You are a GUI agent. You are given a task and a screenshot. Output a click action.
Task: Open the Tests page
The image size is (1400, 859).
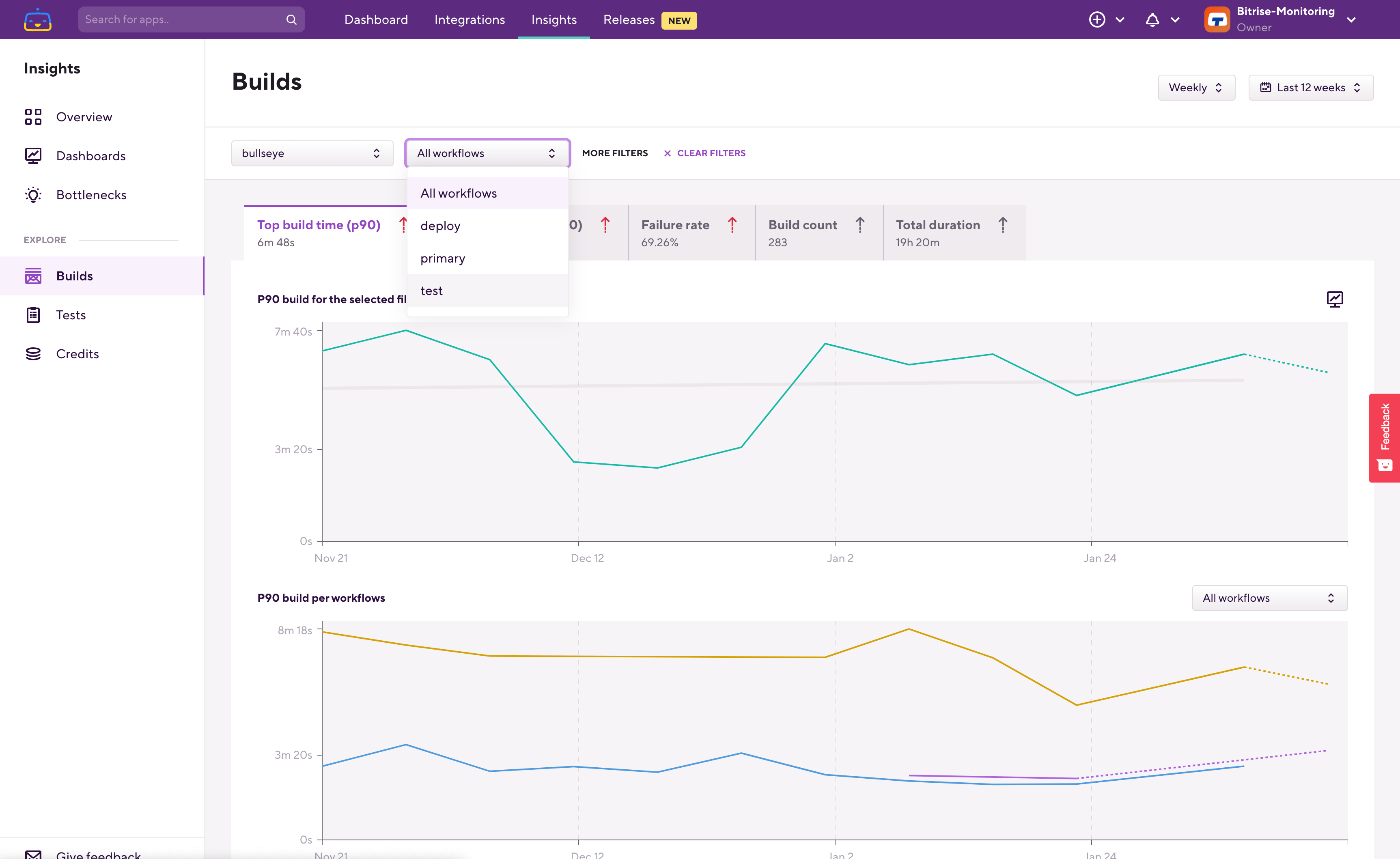tap(71, 315)
